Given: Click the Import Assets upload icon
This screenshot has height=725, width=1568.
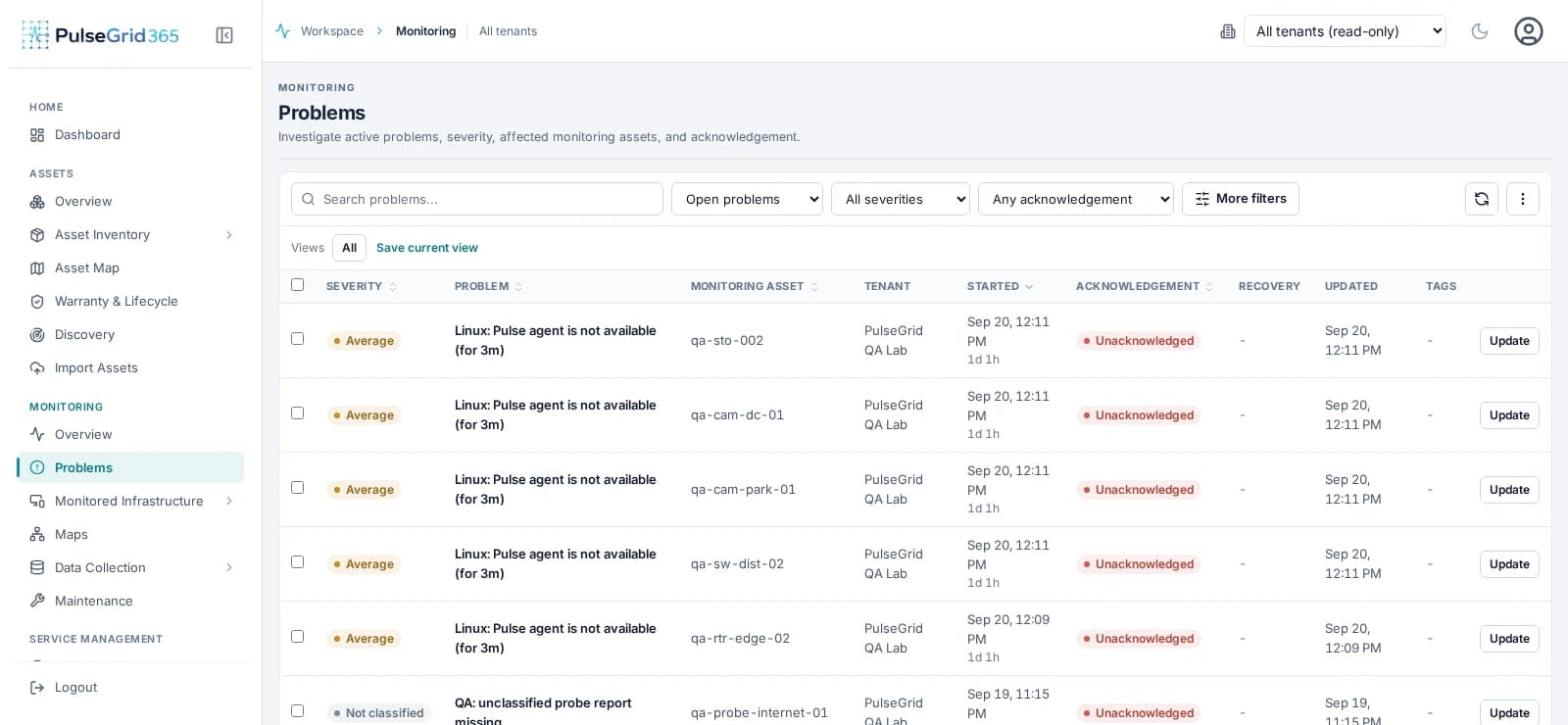Looking at the screenshot, I should (x=37, y=368).
